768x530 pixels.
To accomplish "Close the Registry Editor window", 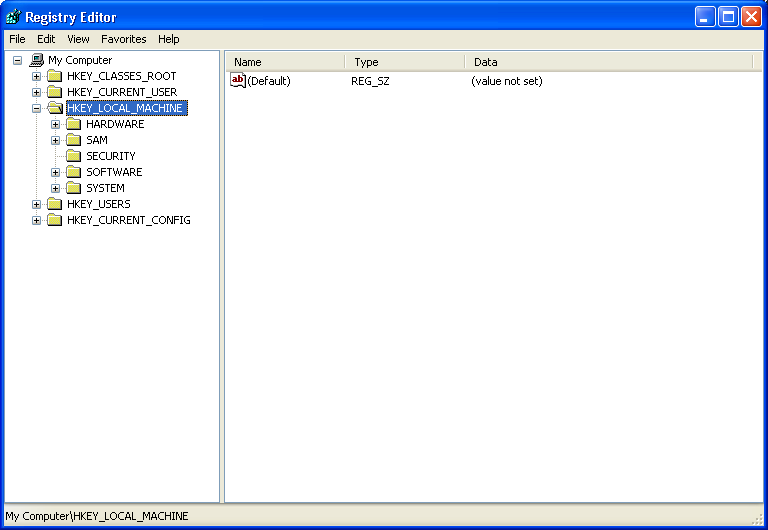I will pos(751,17).
